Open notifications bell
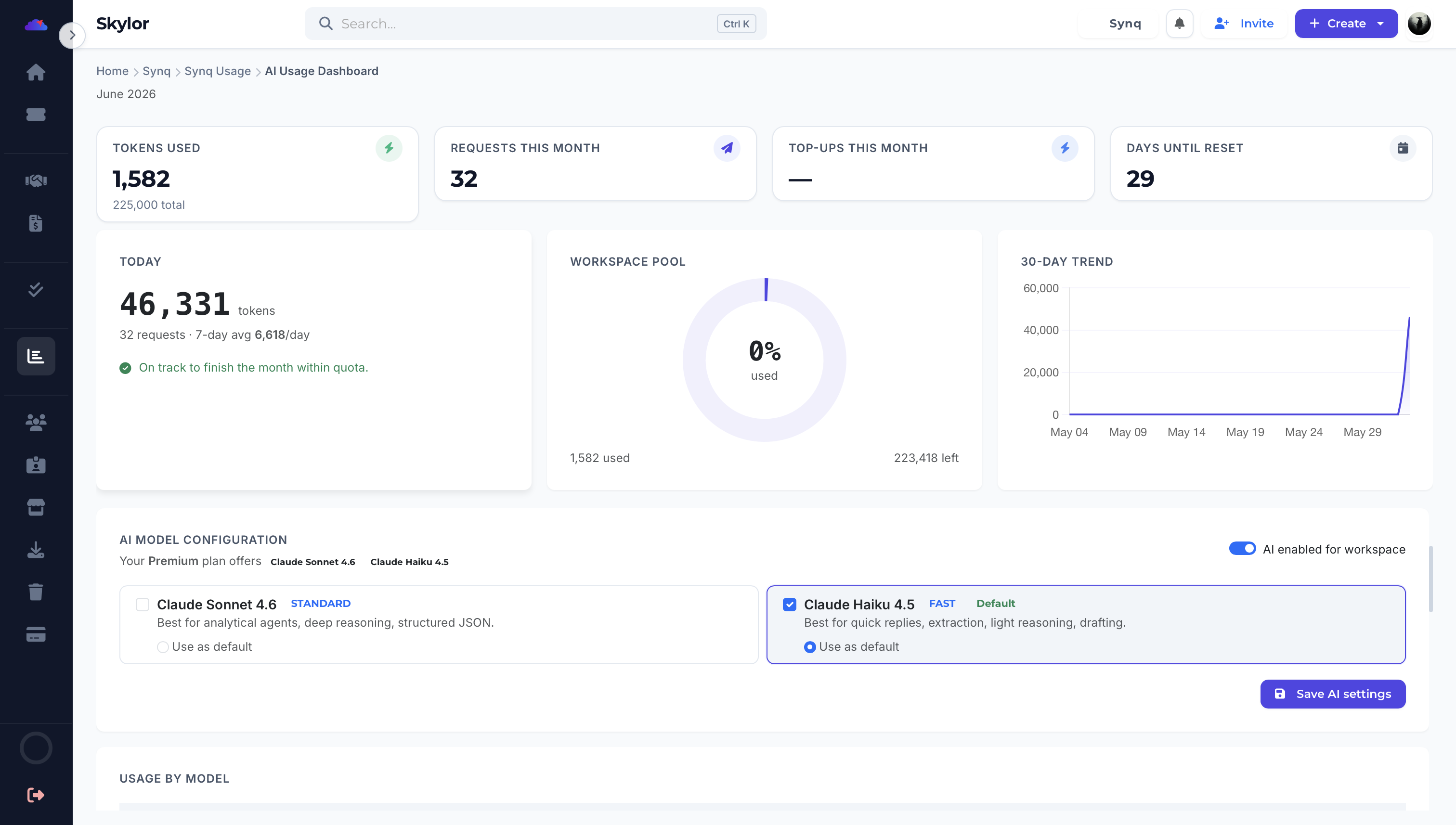 click(x=1180, y=23)
